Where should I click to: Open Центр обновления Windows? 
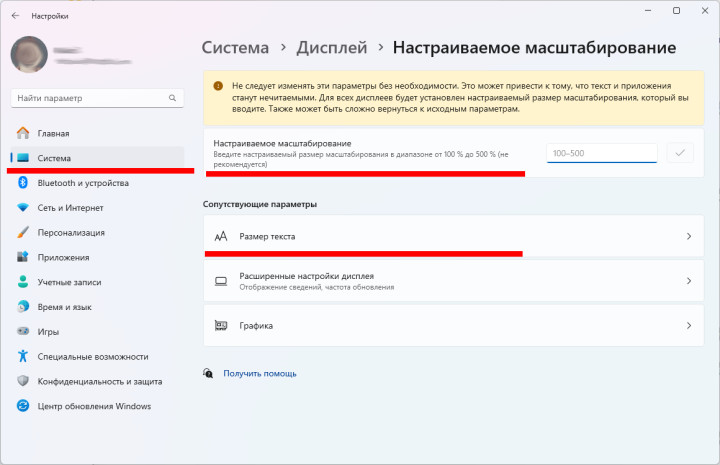coord(94,406)
